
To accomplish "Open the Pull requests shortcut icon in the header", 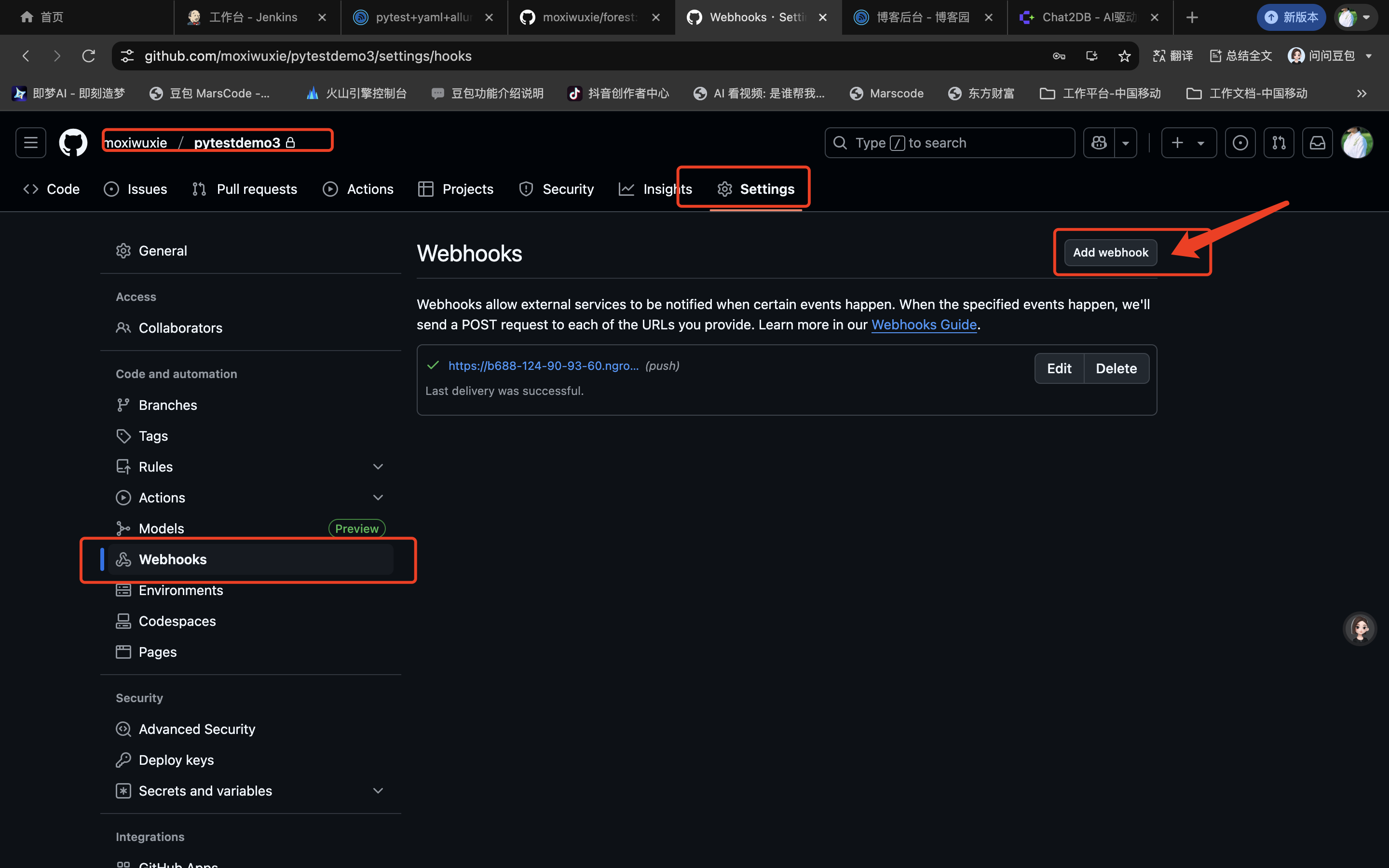I will (x=1279, y=142).
